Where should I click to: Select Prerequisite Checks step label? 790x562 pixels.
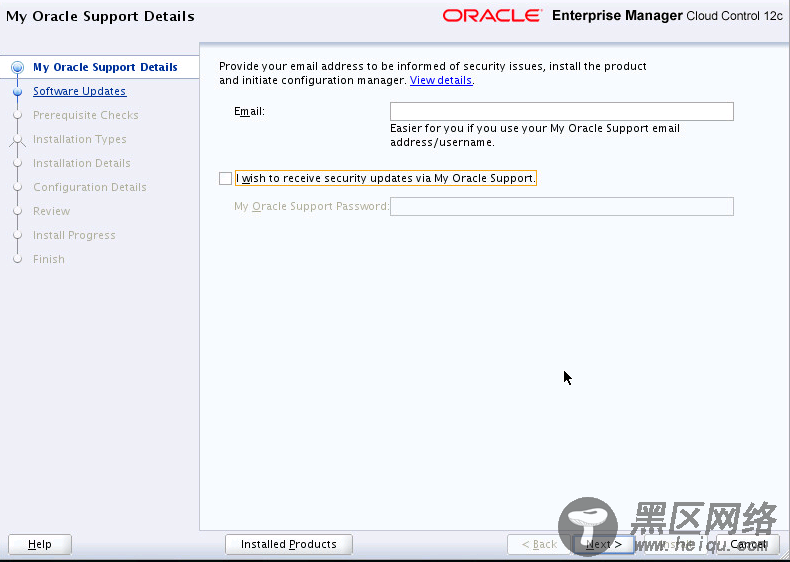86,115
